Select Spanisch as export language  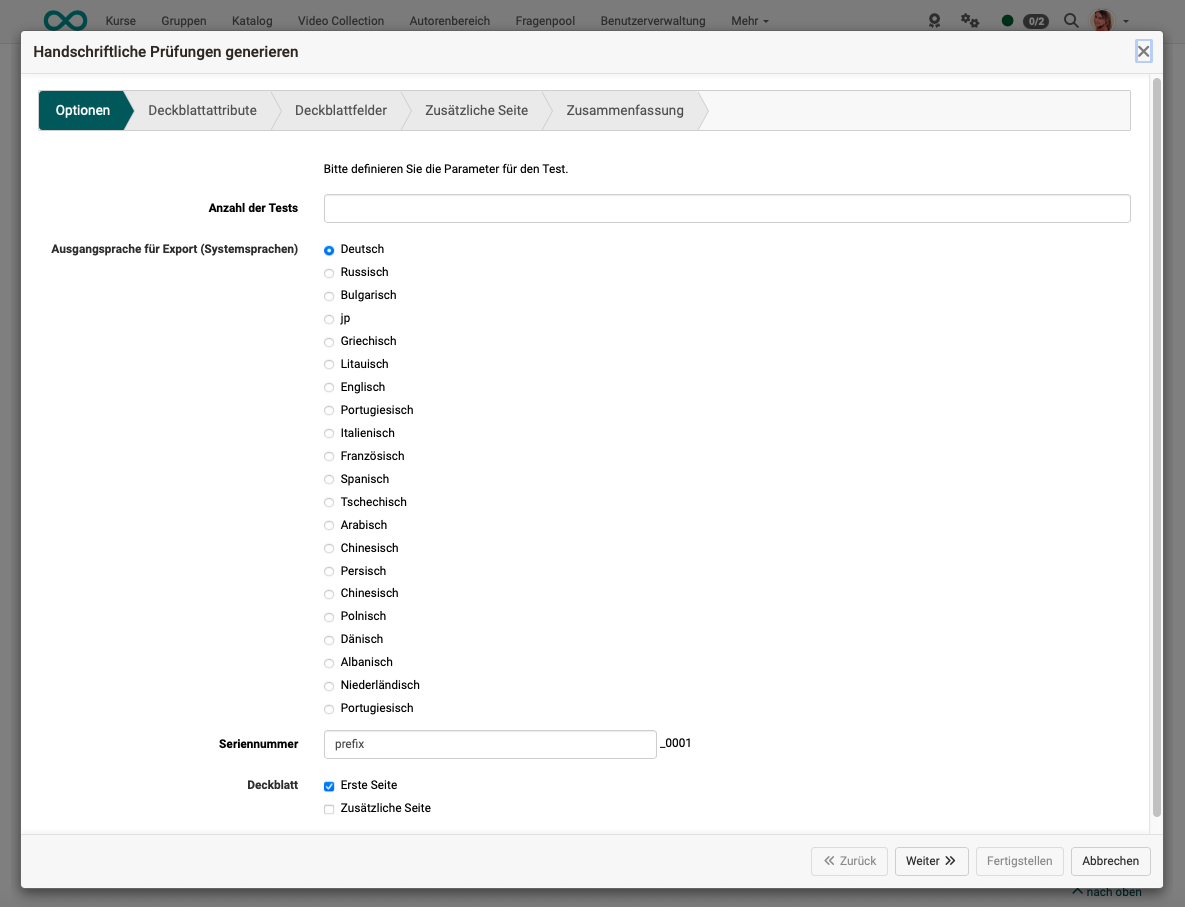(x=328, y=479)
